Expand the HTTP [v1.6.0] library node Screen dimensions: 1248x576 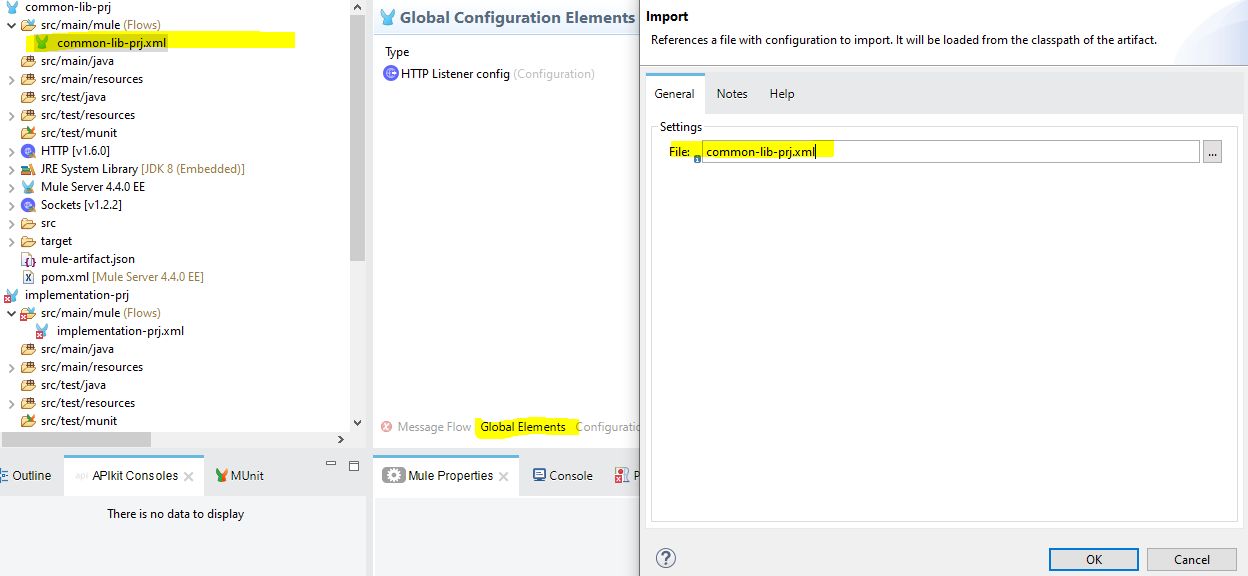pos(11,151)
